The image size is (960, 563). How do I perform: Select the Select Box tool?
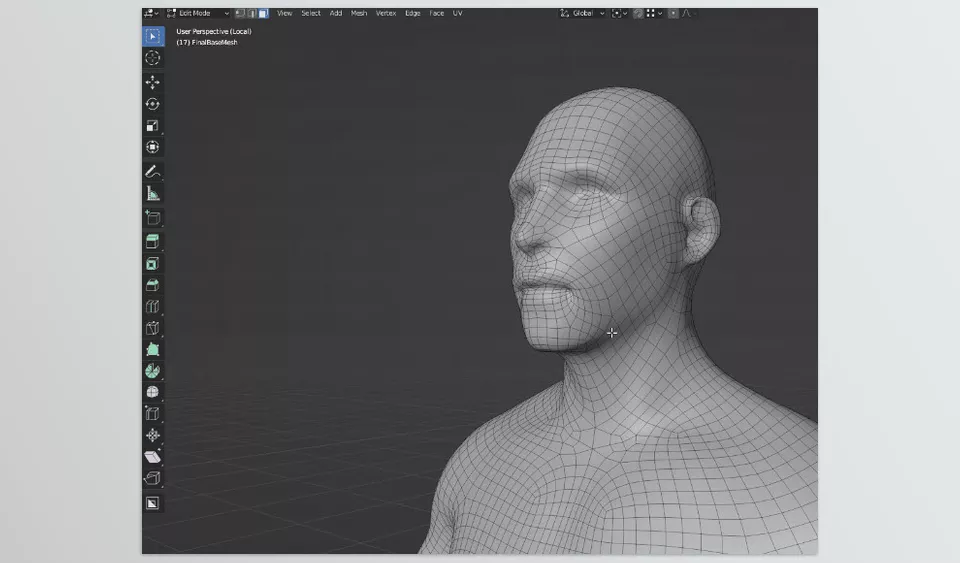click(x=153, y=36)
